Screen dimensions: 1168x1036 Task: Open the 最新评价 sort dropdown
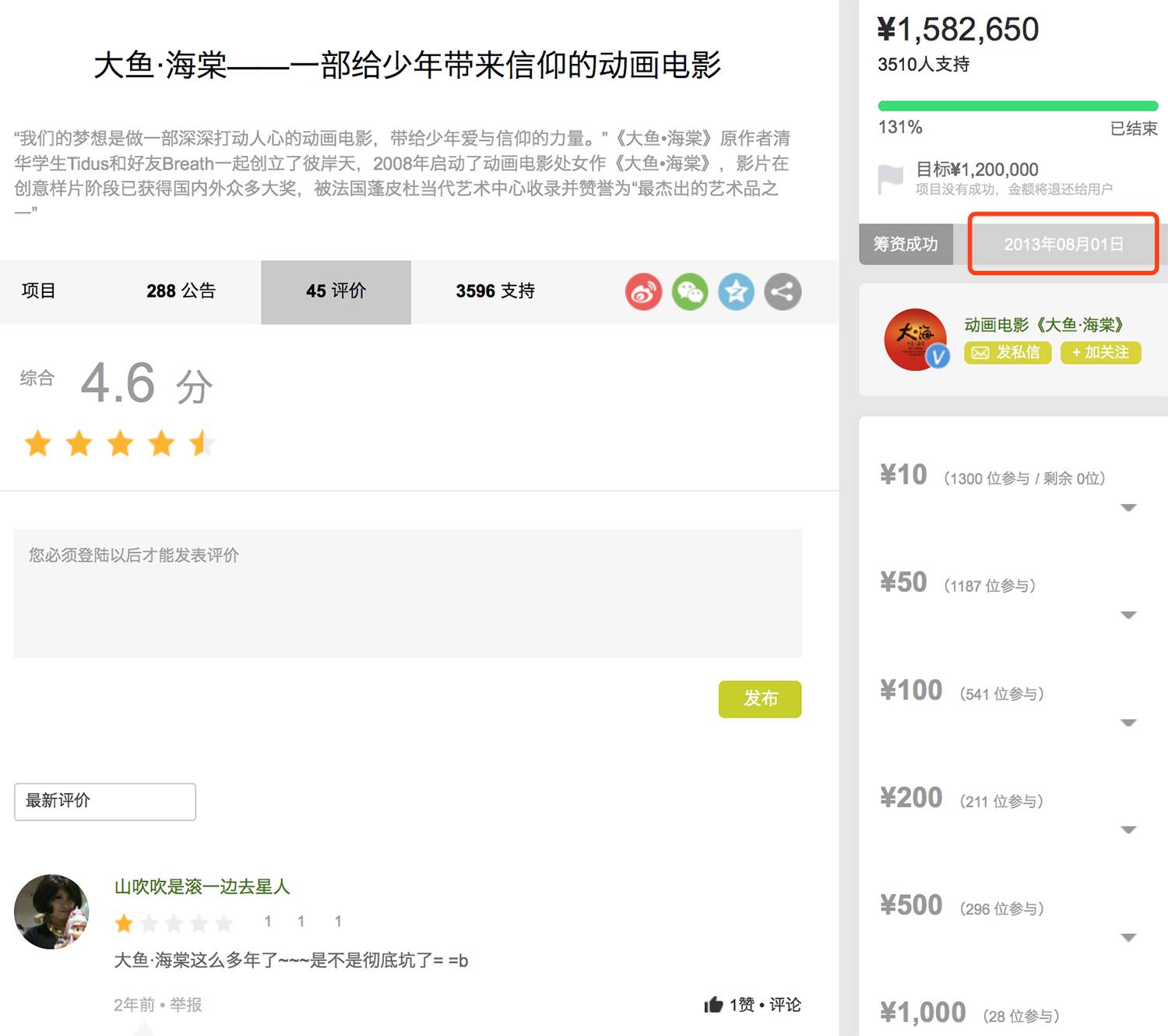click(x=105, y=802)
